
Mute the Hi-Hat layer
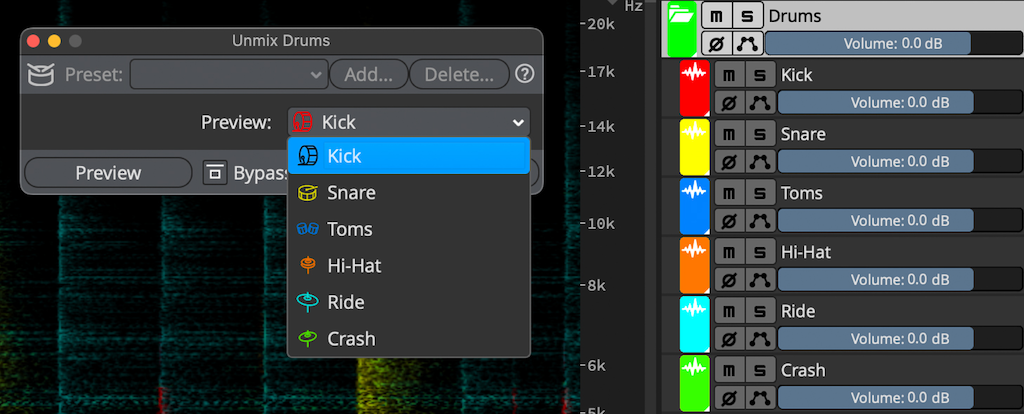(x=729, y=252)
